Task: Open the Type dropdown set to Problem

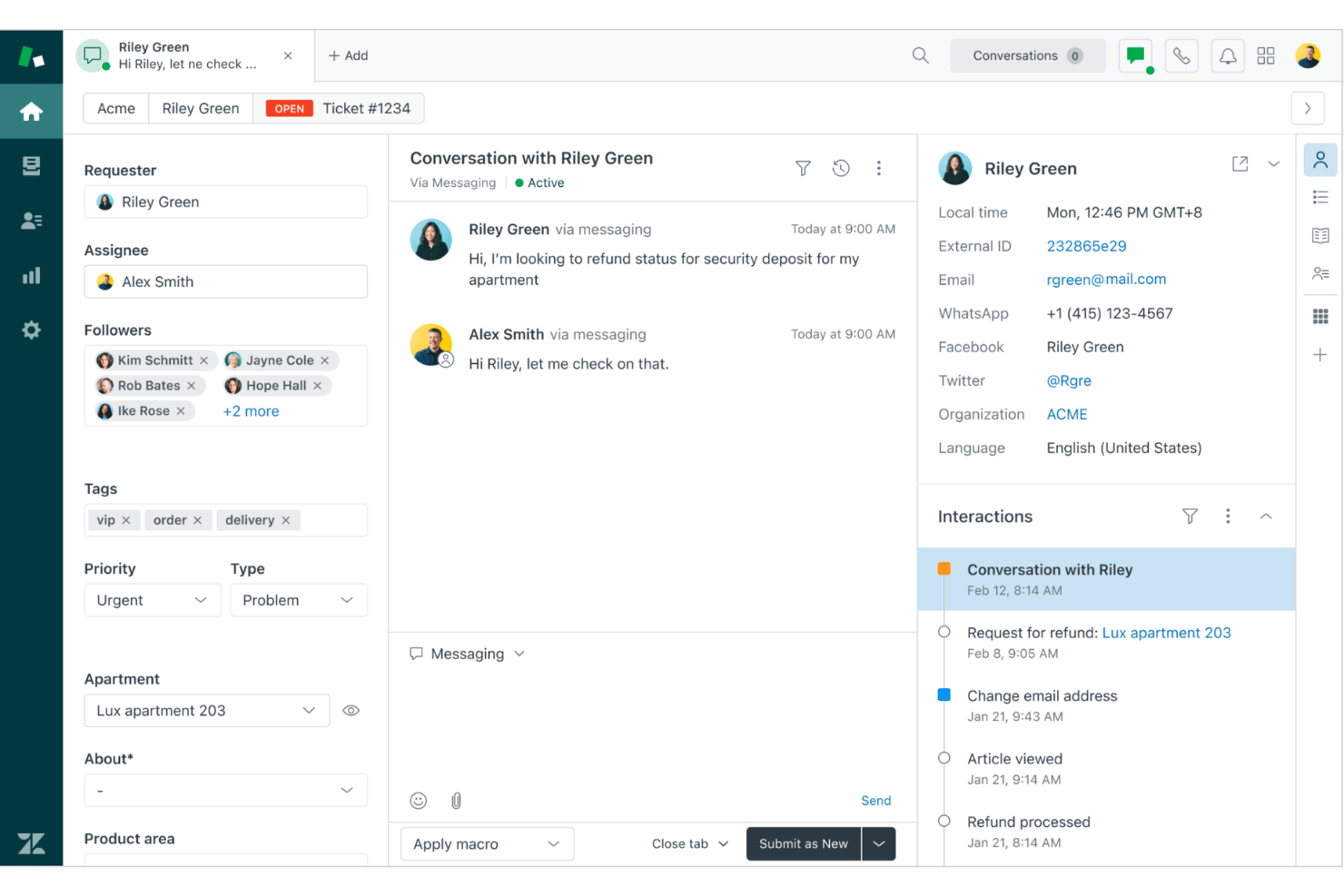Action: [x=299, y=600]
